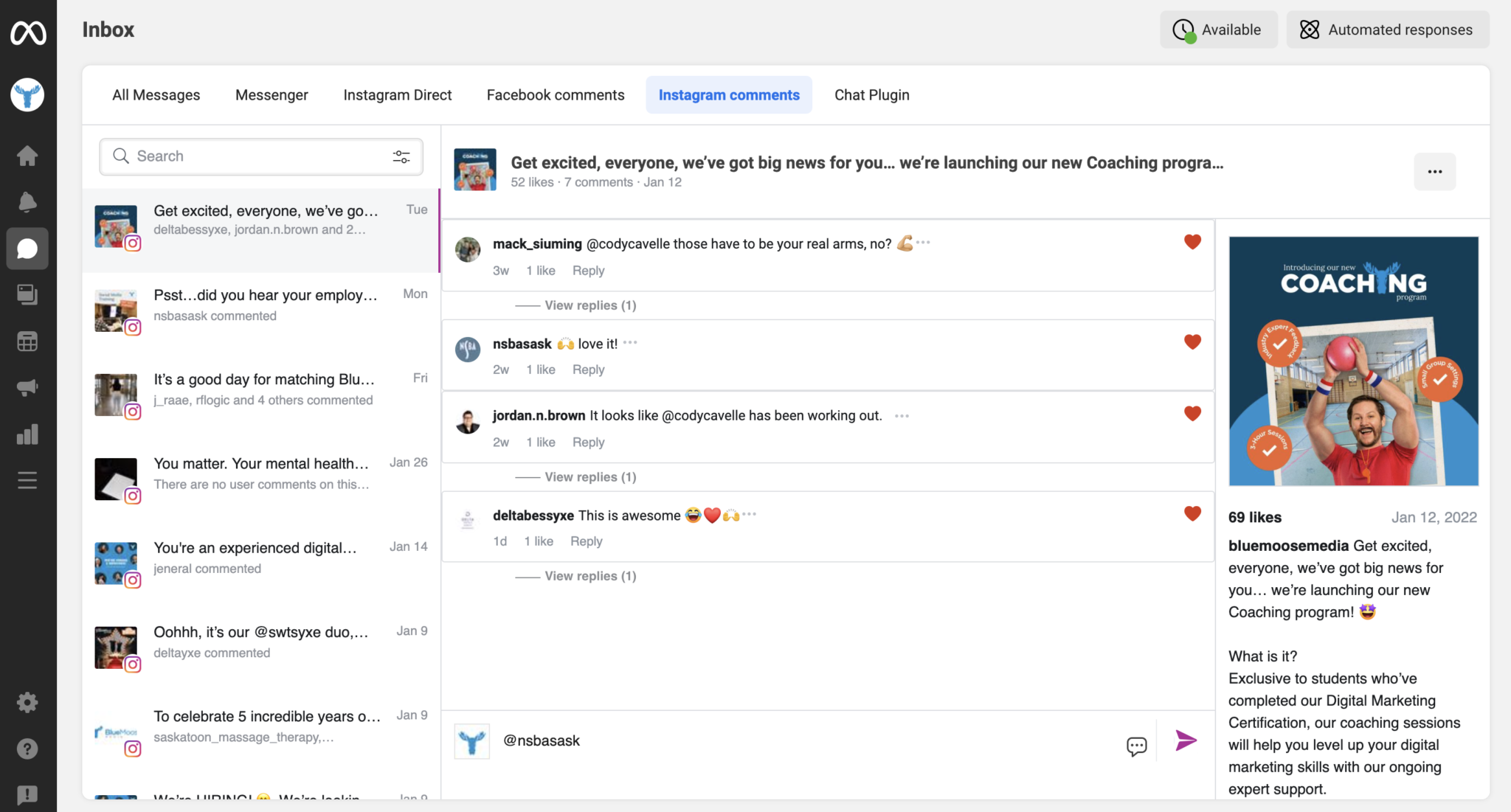Reply to nsbasask's comment
1511x812 pixels.
pyautogui.click(x=588, y=369)
